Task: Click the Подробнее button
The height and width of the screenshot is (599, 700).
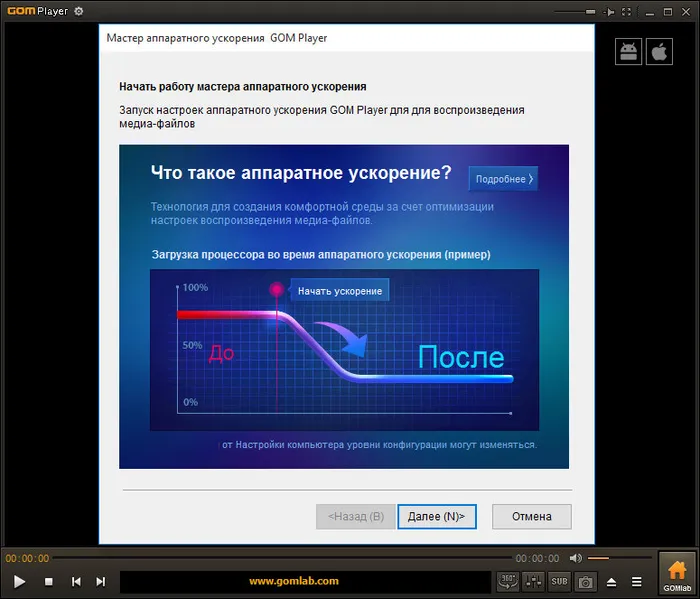Action: [504, 179]
